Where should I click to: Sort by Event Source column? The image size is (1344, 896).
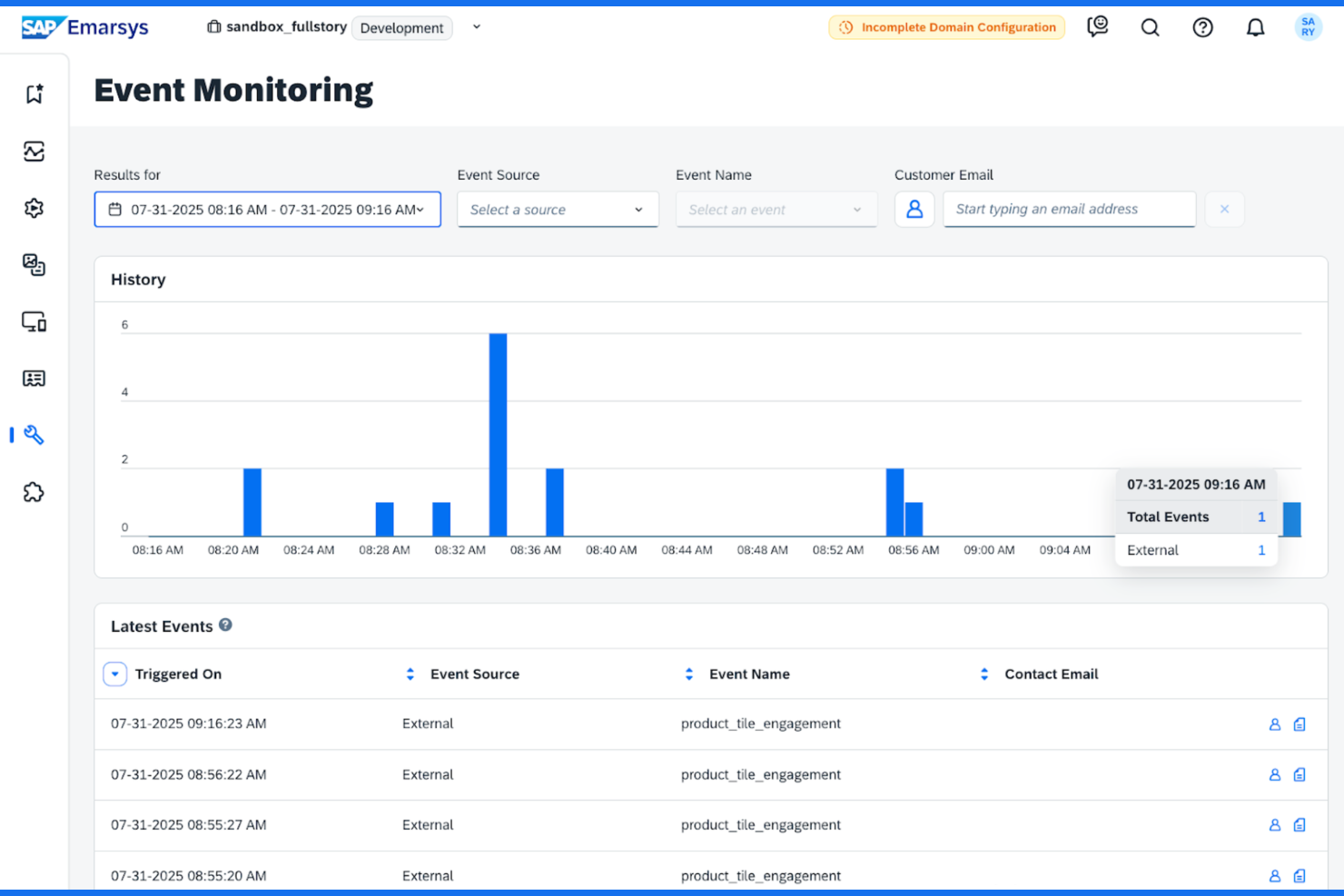(x=410, y=674)
